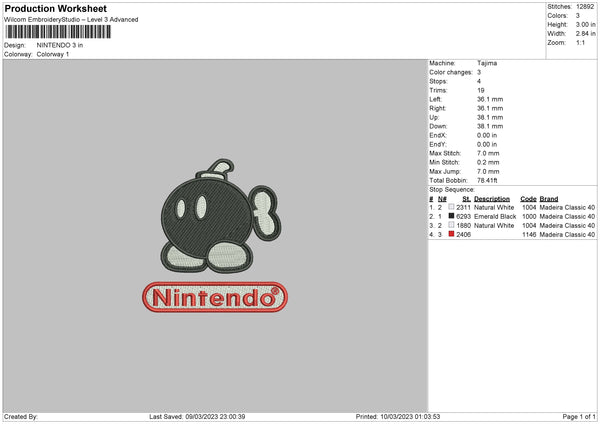The height and width of the screenshot is (424, 600).
Task: Click the "Description" column header
Action: click(x=492, y=199)
